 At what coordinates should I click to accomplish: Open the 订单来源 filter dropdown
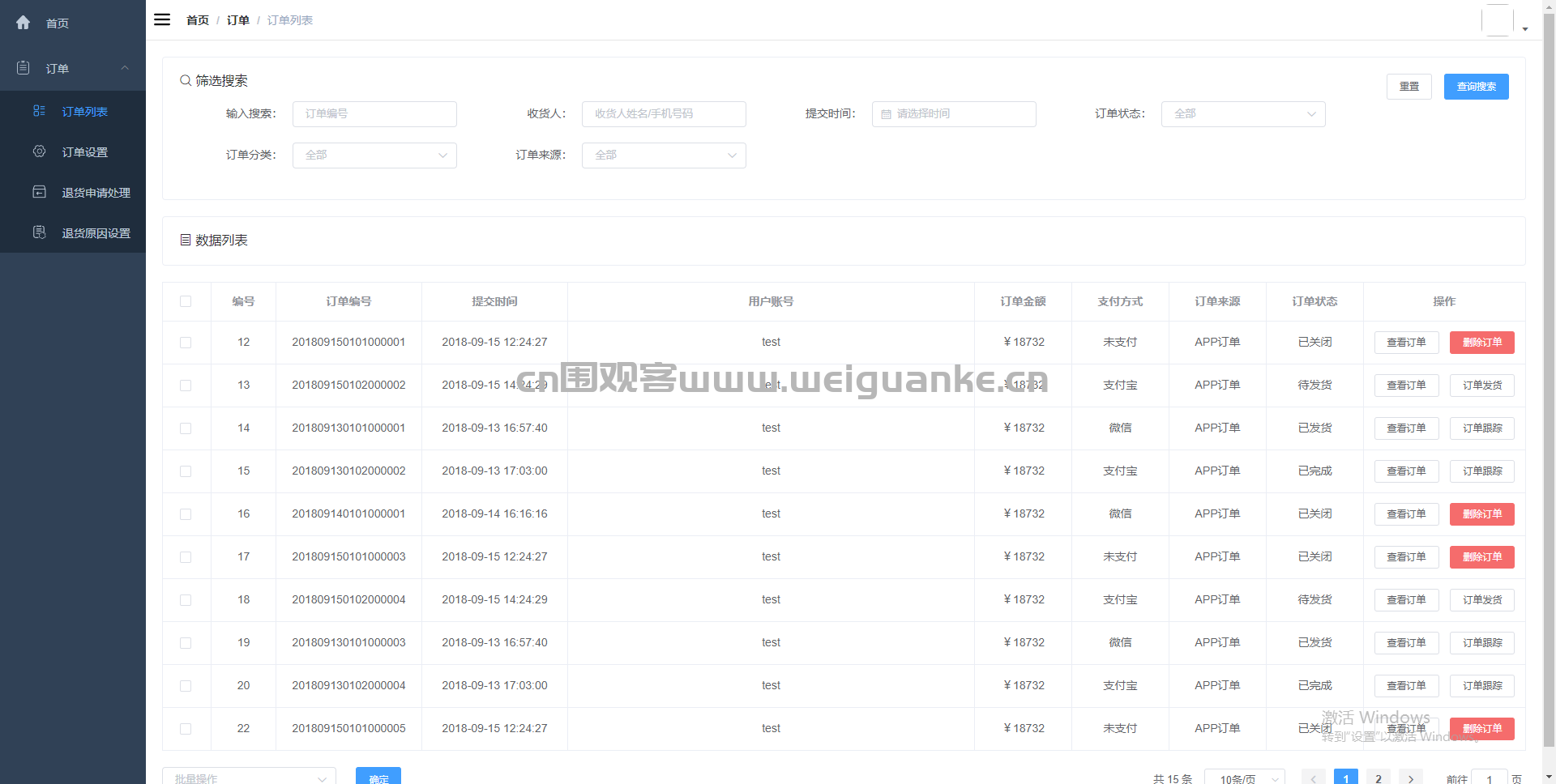(x=663, y=156)
